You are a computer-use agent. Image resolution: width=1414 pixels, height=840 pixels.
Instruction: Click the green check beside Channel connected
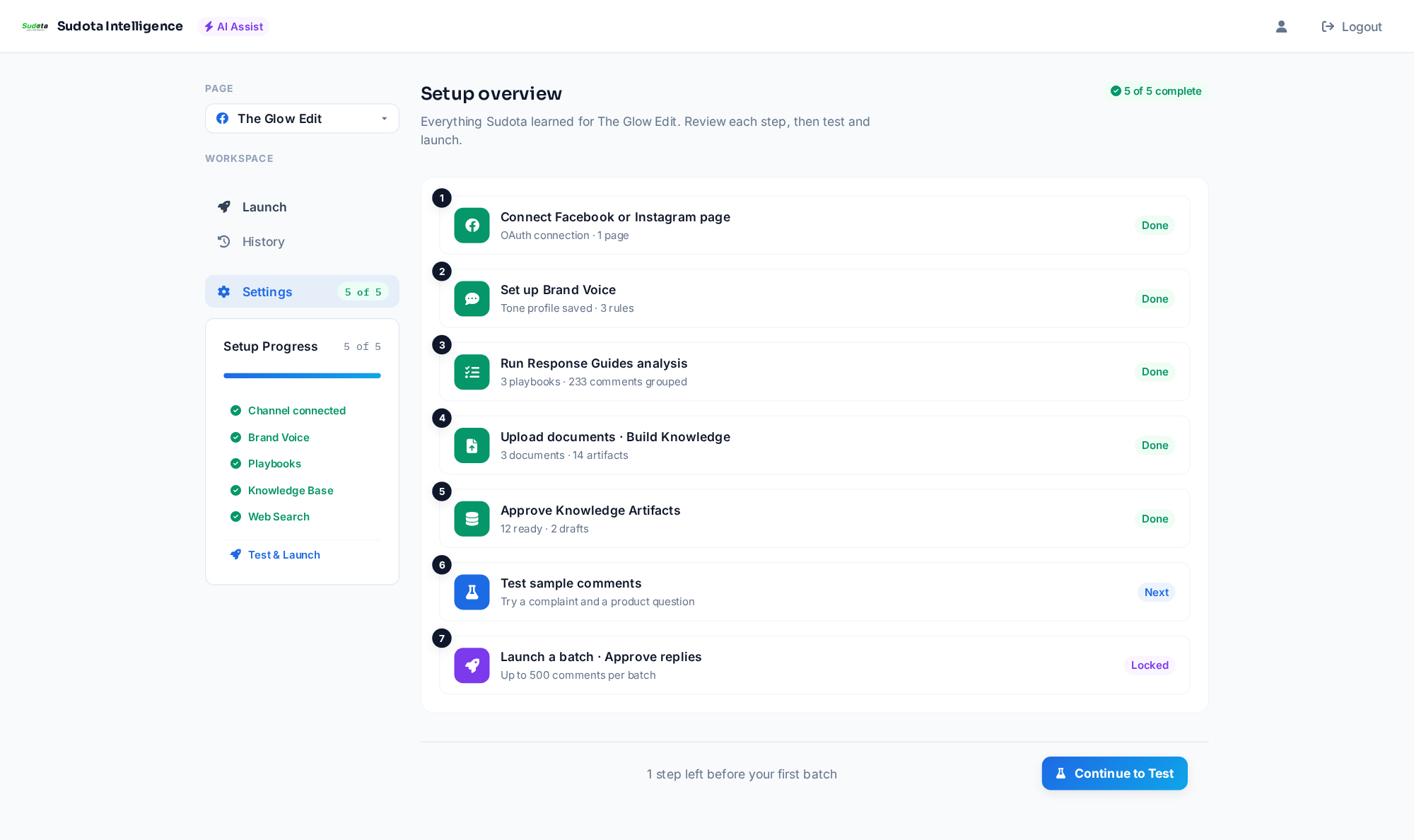tap(235, 410)
